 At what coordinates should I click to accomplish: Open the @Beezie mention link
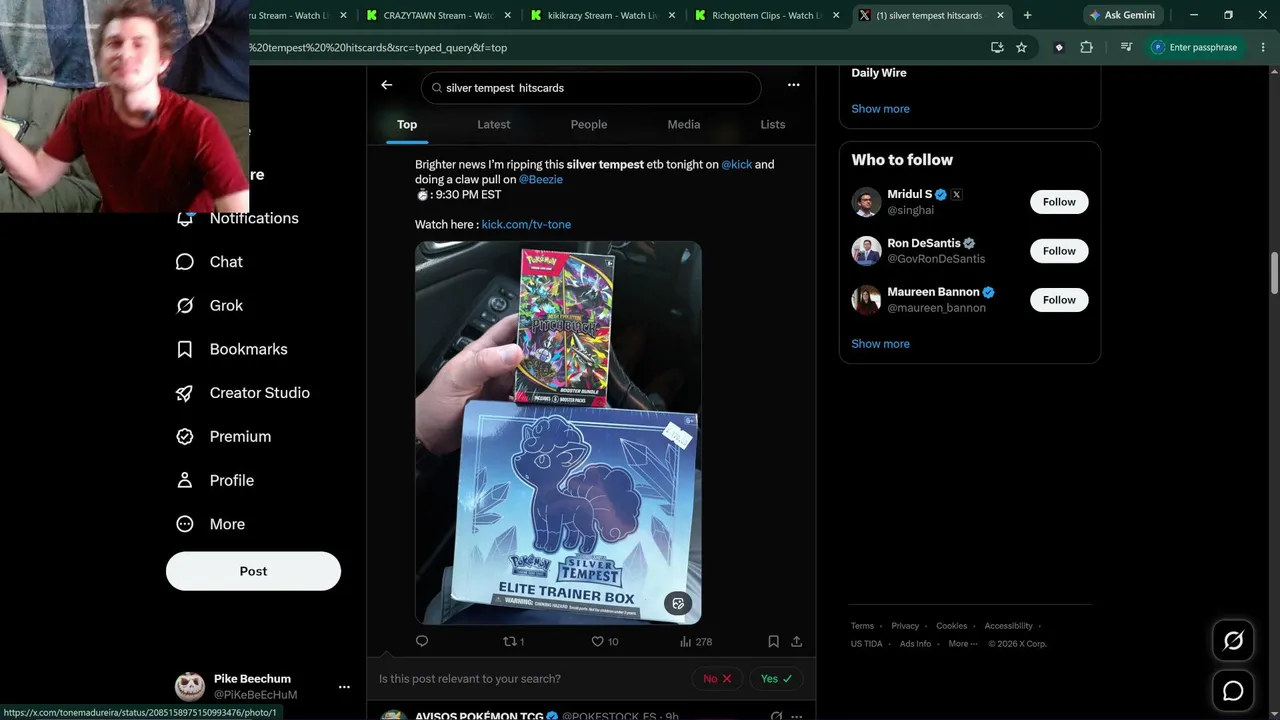(x=541, y=180)
